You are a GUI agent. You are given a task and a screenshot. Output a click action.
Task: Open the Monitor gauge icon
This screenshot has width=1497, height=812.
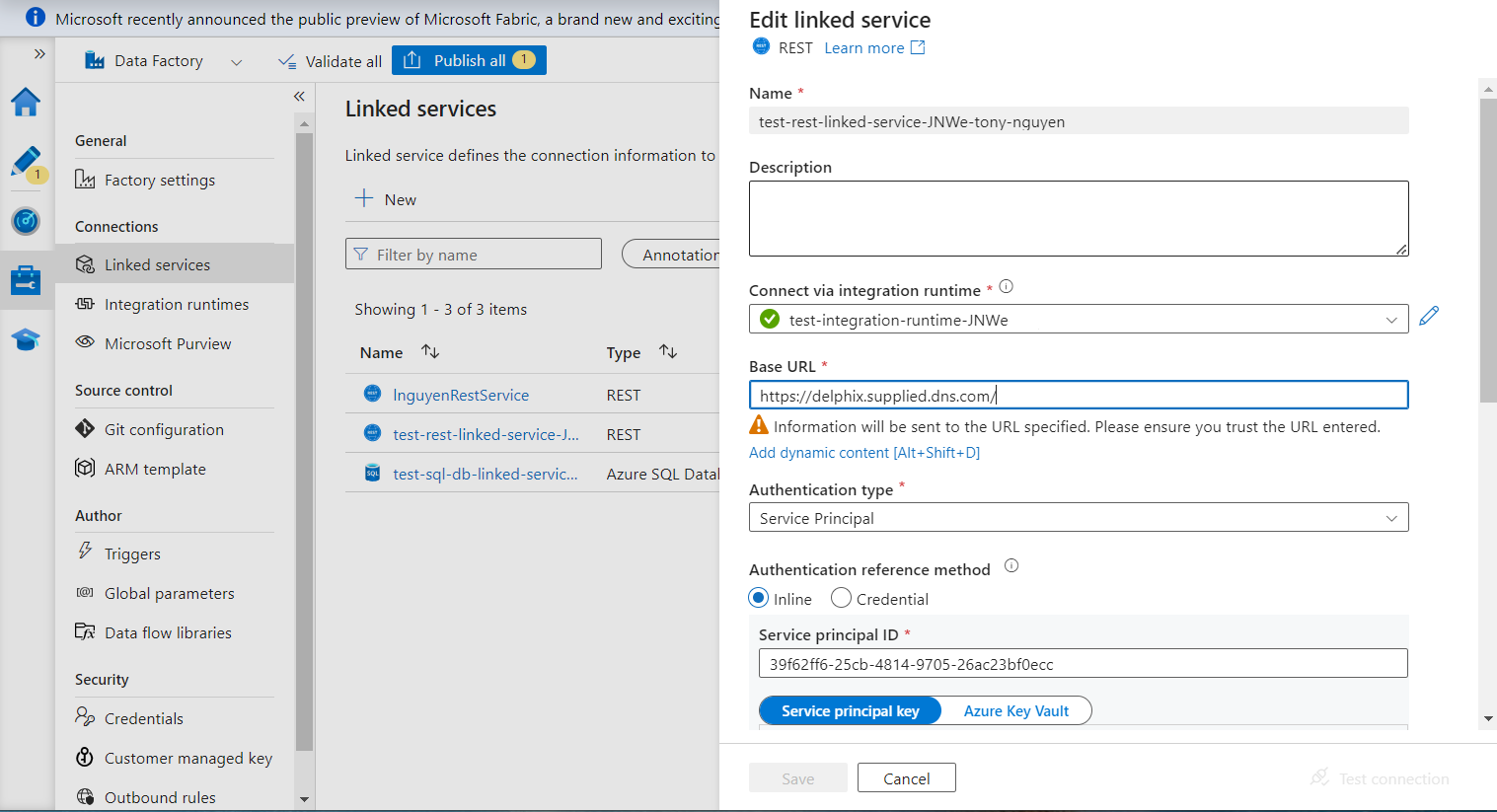tap(26, 221)
